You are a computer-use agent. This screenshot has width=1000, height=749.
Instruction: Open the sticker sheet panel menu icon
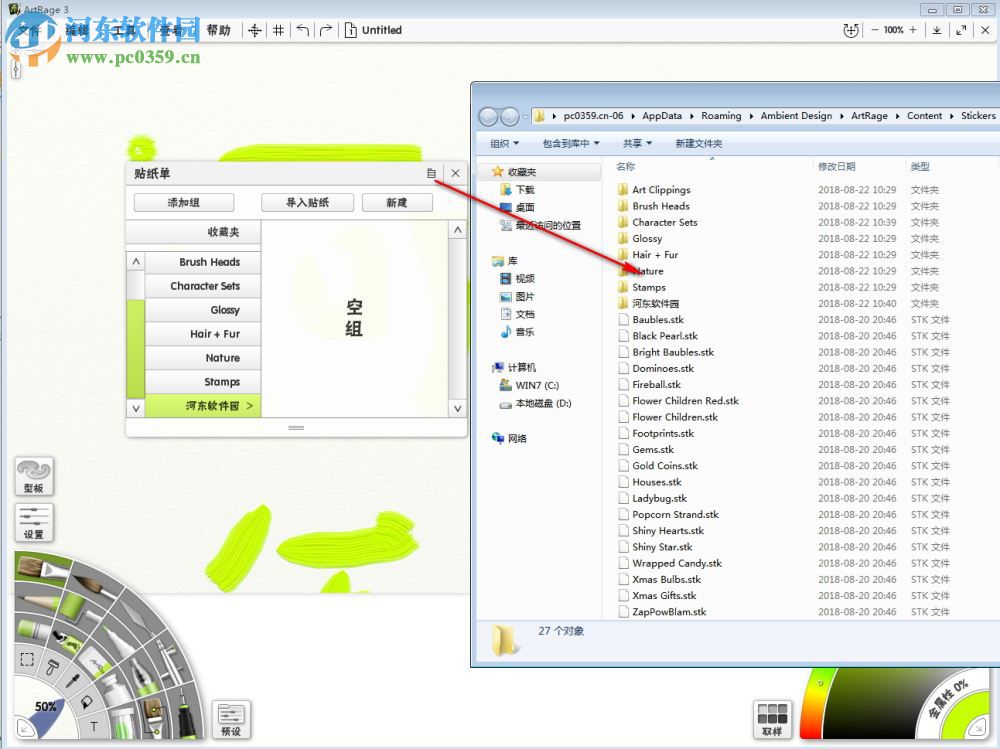click(x=432, y=173)
